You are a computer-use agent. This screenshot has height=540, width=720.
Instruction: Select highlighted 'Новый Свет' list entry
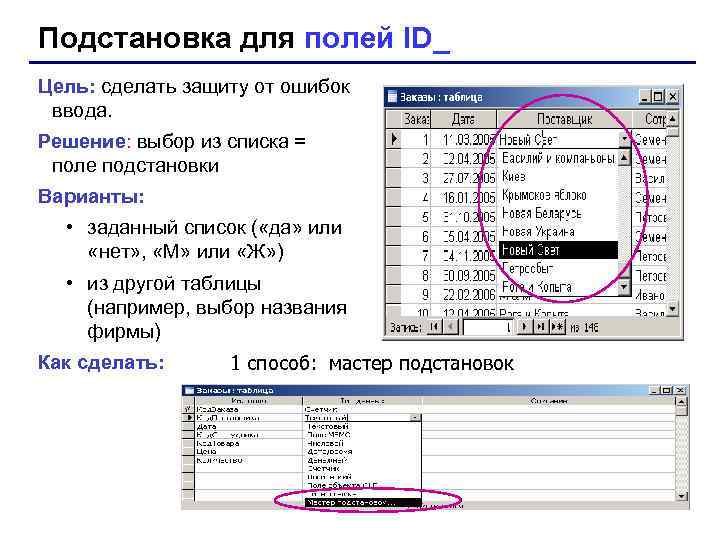point(558,250)
